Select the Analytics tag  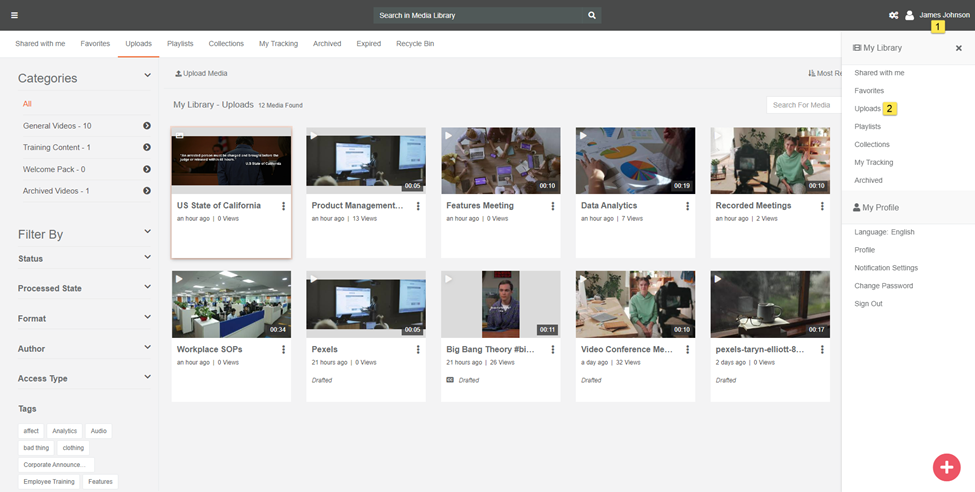click(64, 431)
